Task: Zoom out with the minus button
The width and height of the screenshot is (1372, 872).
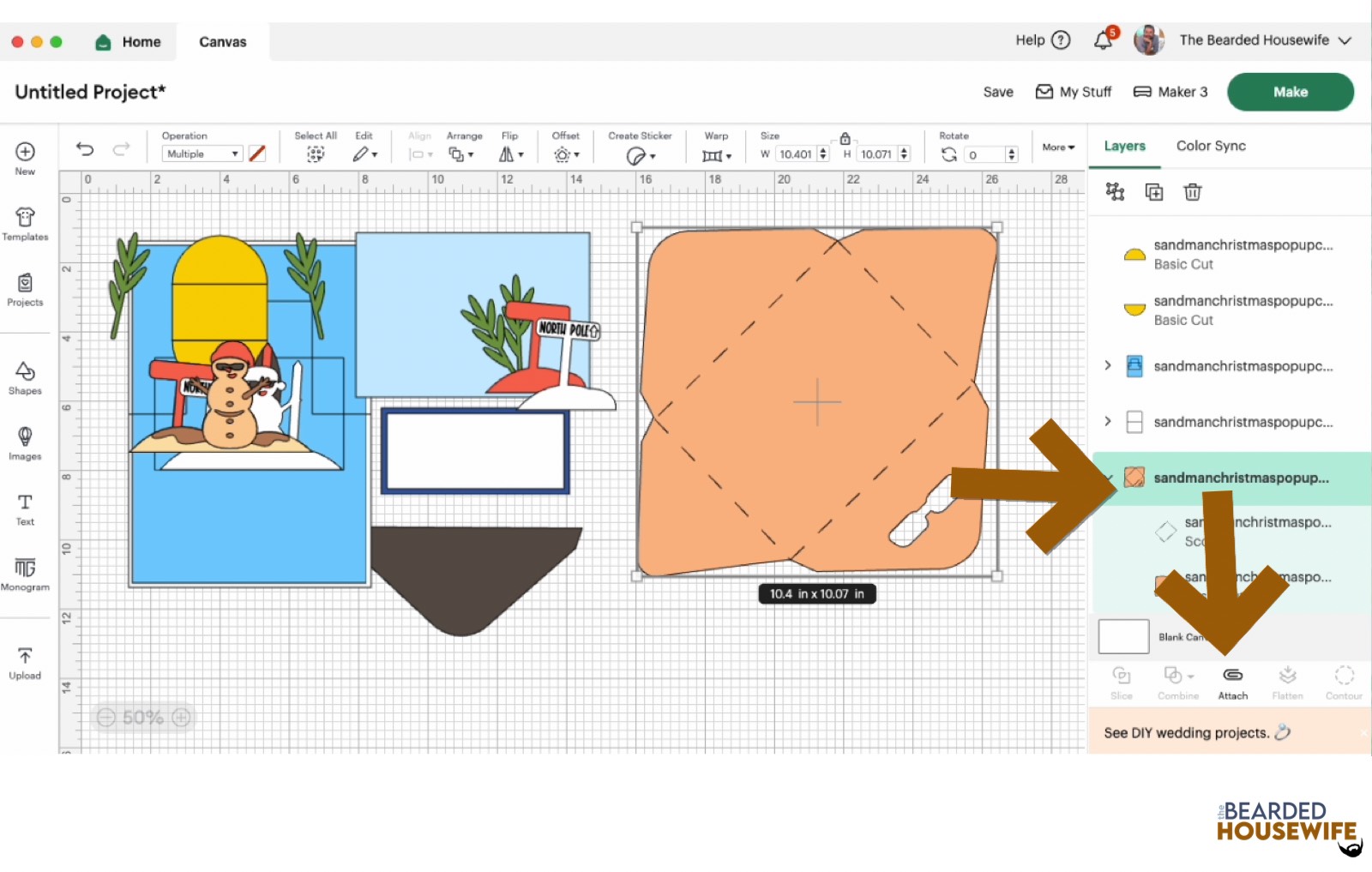Action: 105,718
